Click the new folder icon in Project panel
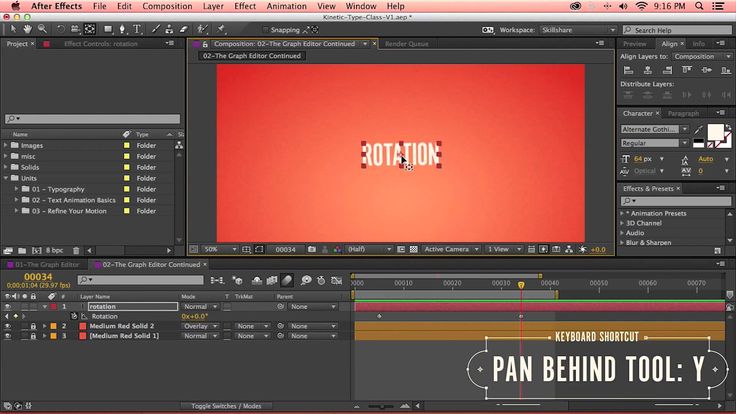The width and height of the screenshot is (736, 414). click(x=22, y=251)
